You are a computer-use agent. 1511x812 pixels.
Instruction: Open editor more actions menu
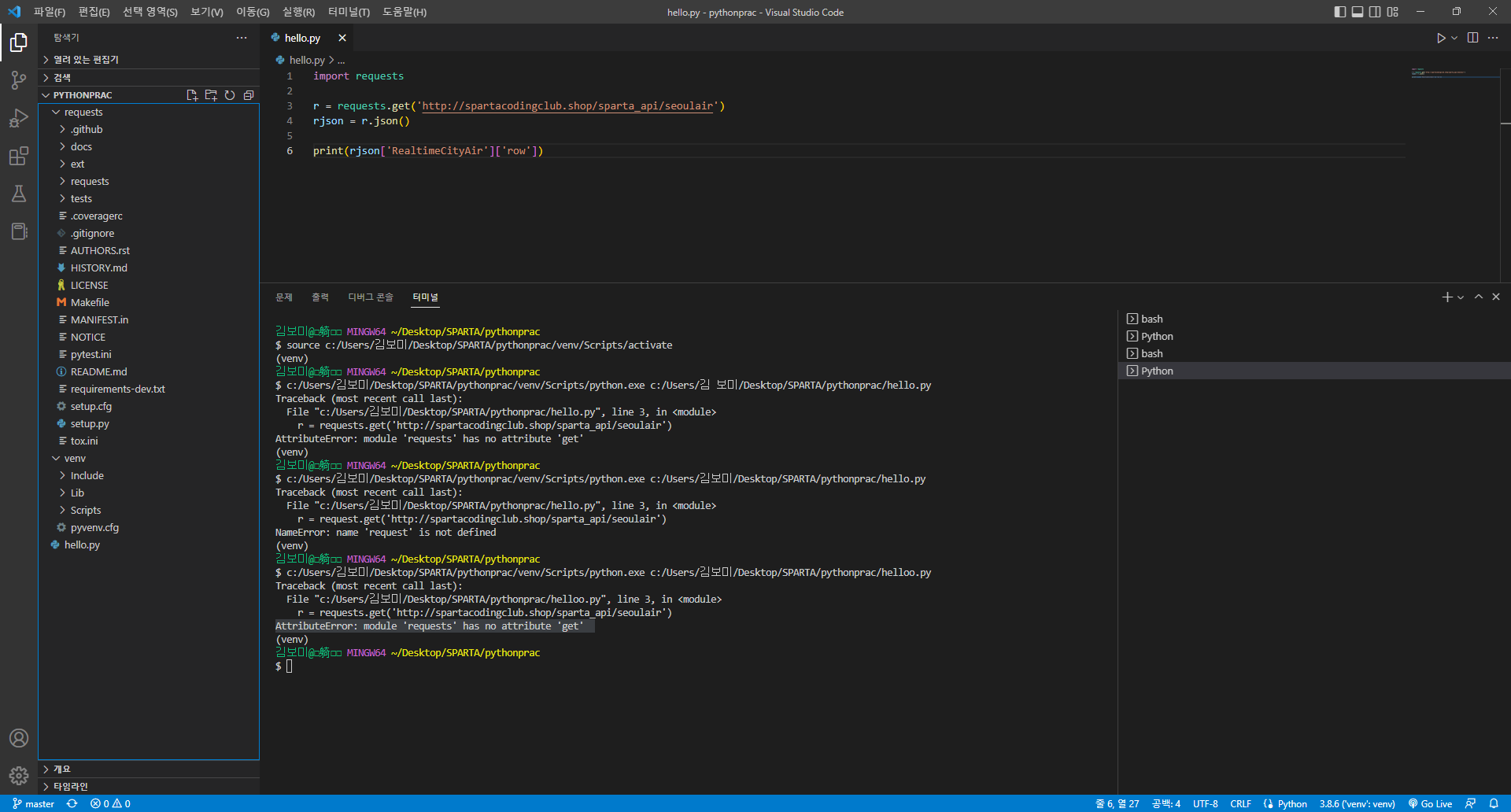(1493, 38)
